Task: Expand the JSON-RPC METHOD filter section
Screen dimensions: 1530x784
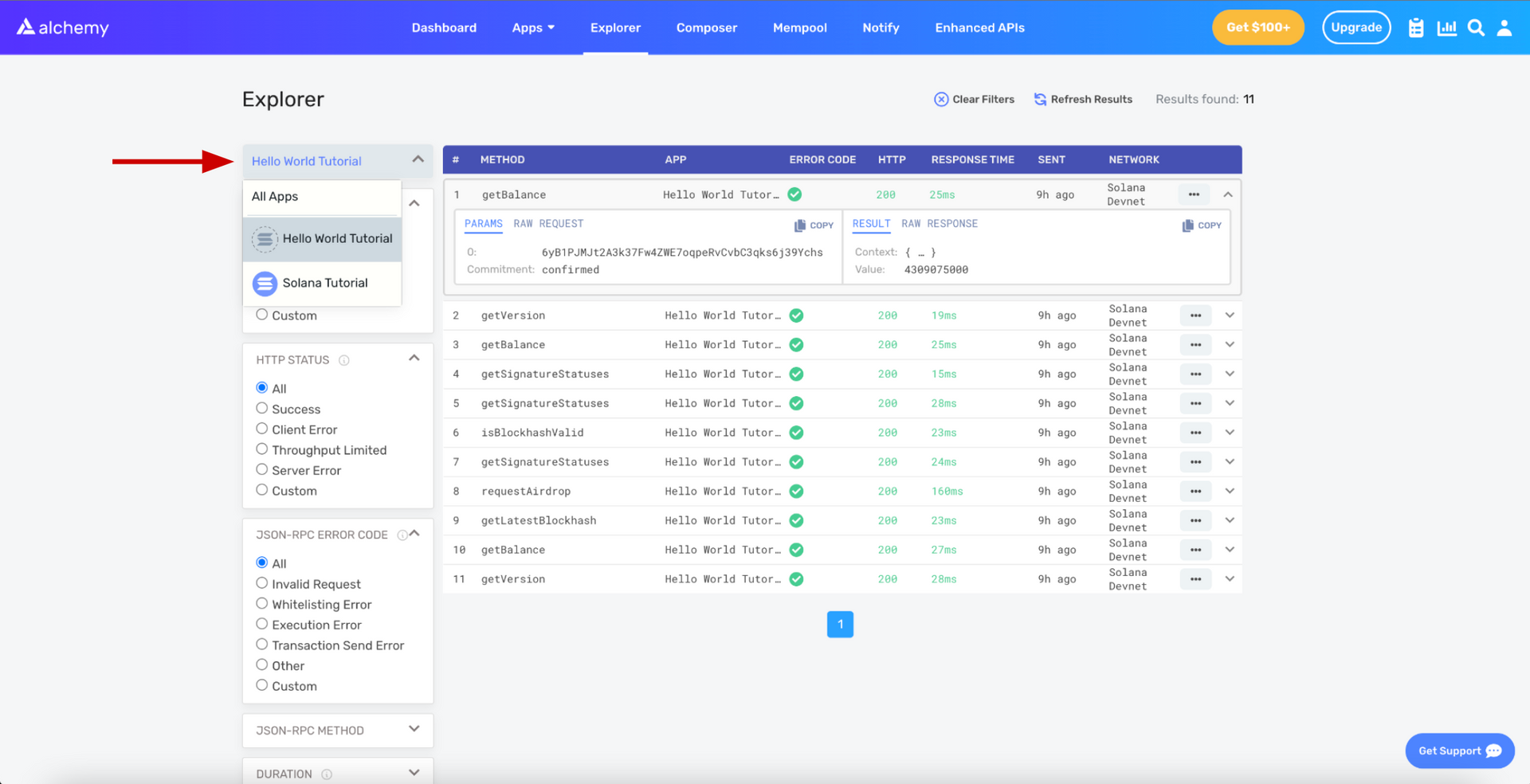Action: 414,729
